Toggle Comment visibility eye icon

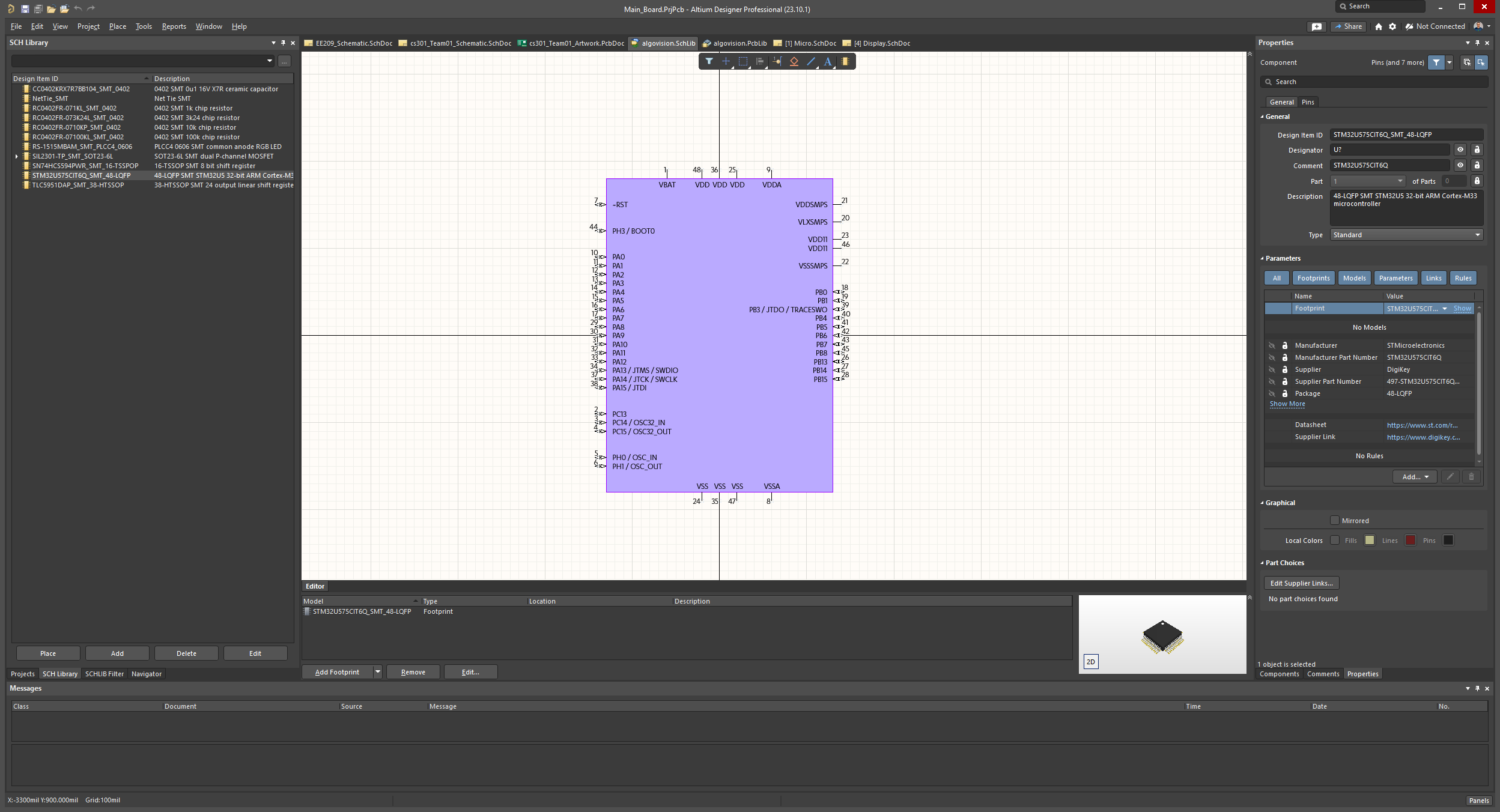coord(1460,165)
